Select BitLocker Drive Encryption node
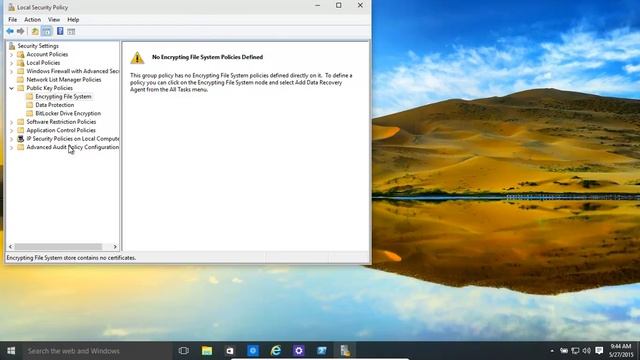Image resolution: width=640 pixels, height=360 pixels. [68, 113]
